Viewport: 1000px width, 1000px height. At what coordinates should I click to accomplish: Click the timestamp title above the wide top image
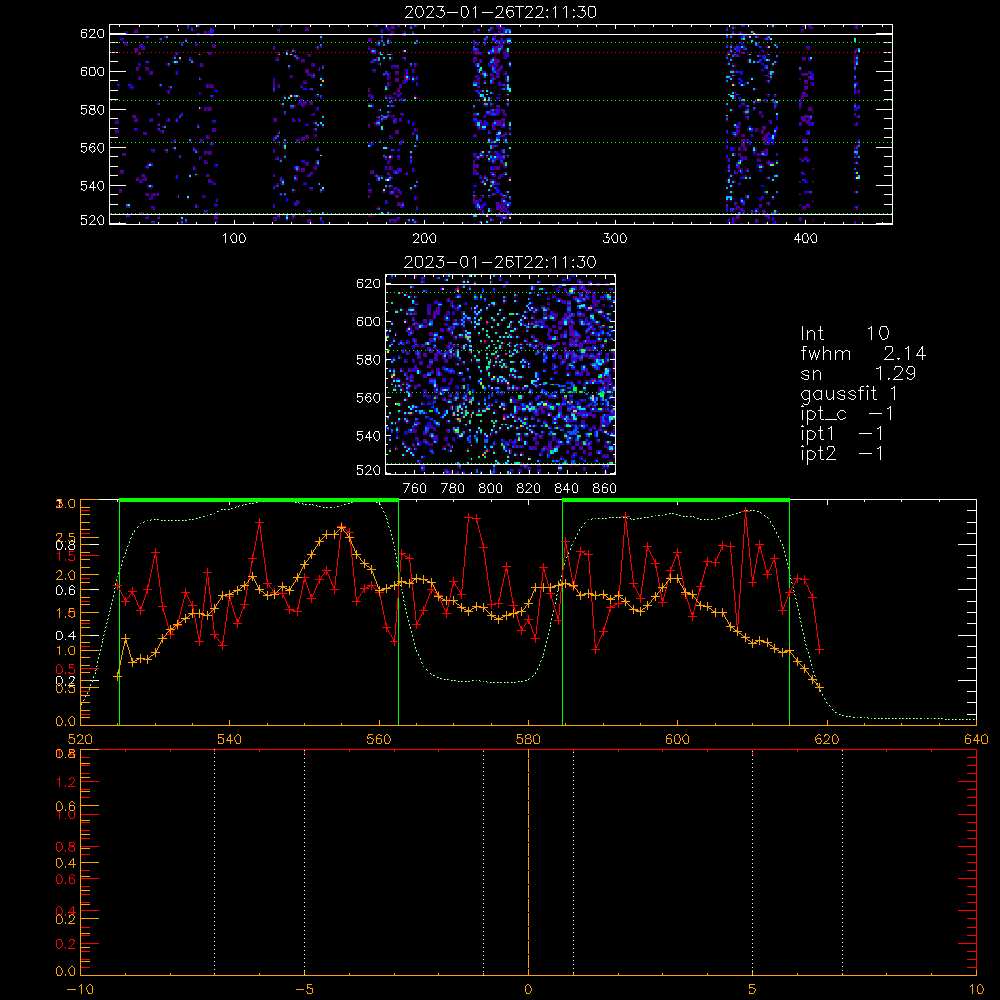tap(501, 12)
